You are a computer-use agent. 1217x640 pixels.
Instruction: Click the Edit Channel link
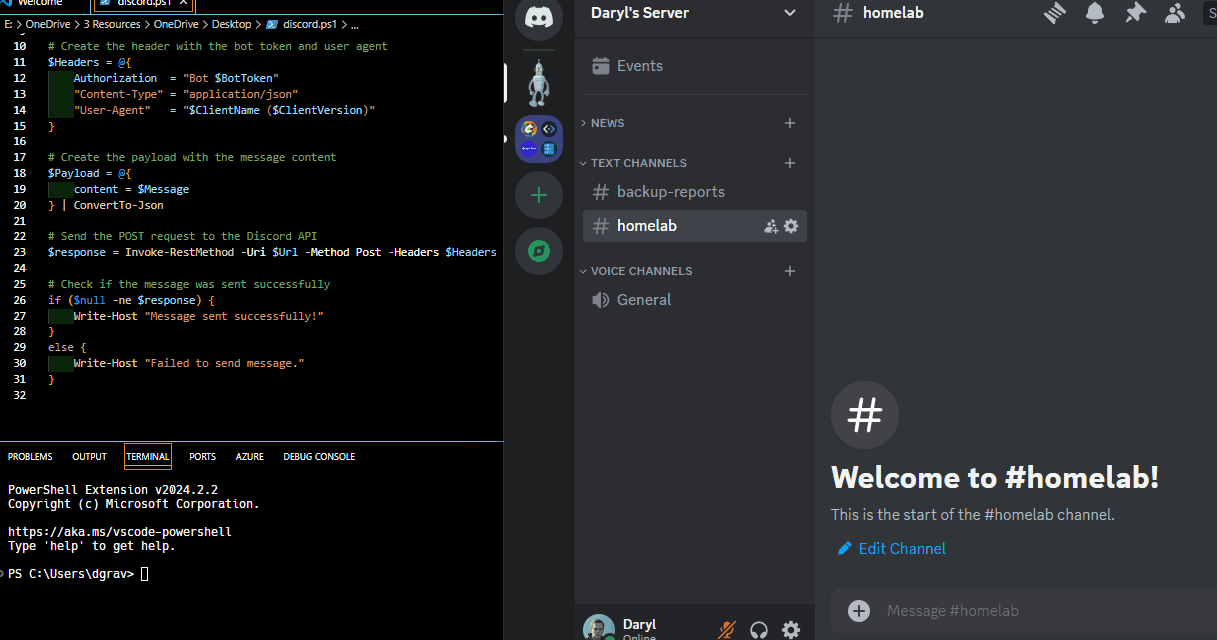901,548
